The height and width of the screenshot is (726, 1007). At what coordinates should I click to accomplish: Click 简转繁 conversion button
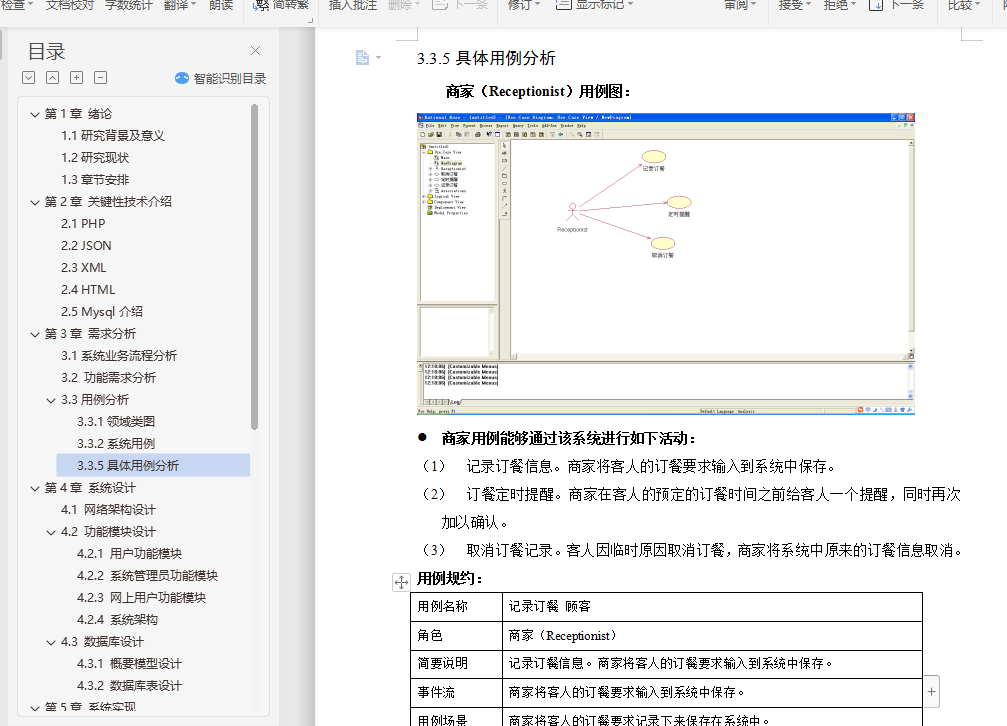click(283, 6)
